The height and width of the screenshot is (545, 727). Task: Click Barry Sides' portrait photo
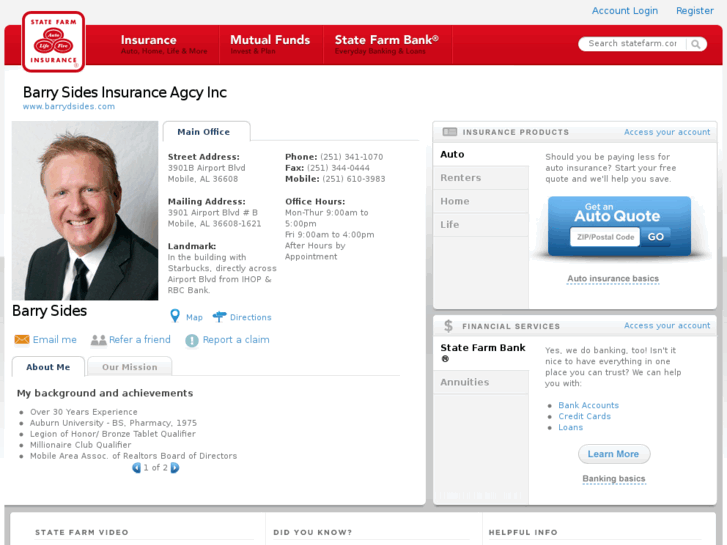(x=85, y=211)
